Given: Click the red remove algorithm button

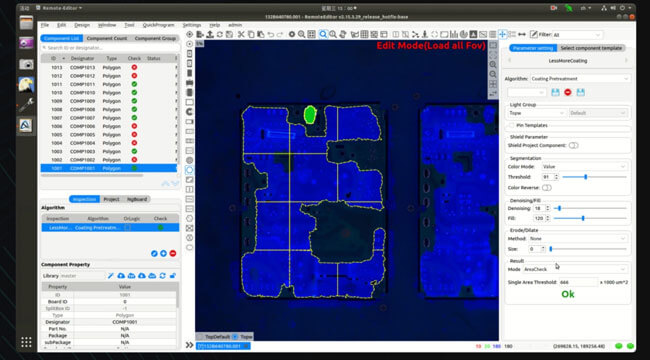Looking at the screenshot, I should (x=173, y=253).
